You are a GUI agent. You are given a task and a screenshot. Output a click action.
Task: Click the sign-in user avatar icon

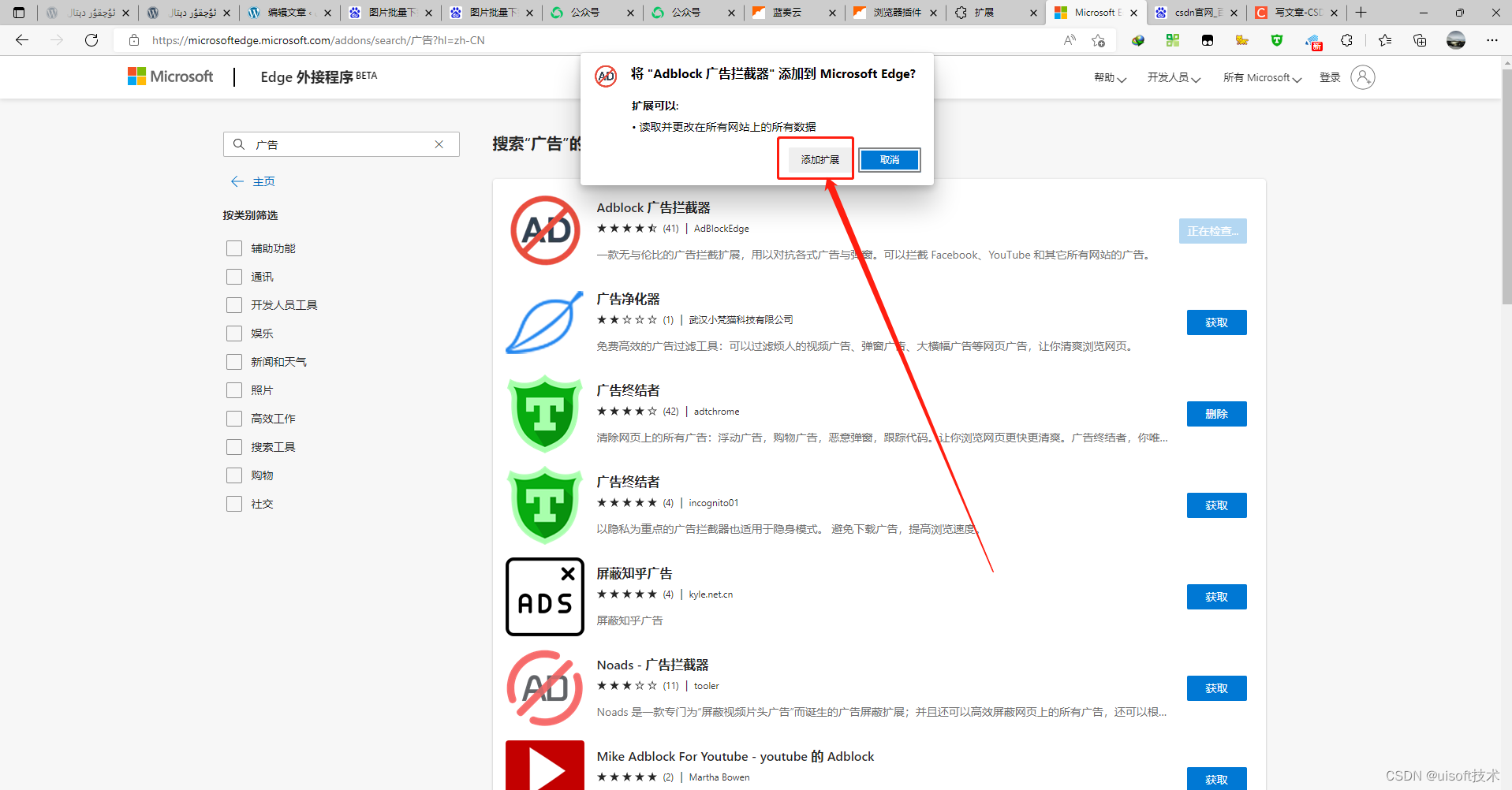point(1363,77)
